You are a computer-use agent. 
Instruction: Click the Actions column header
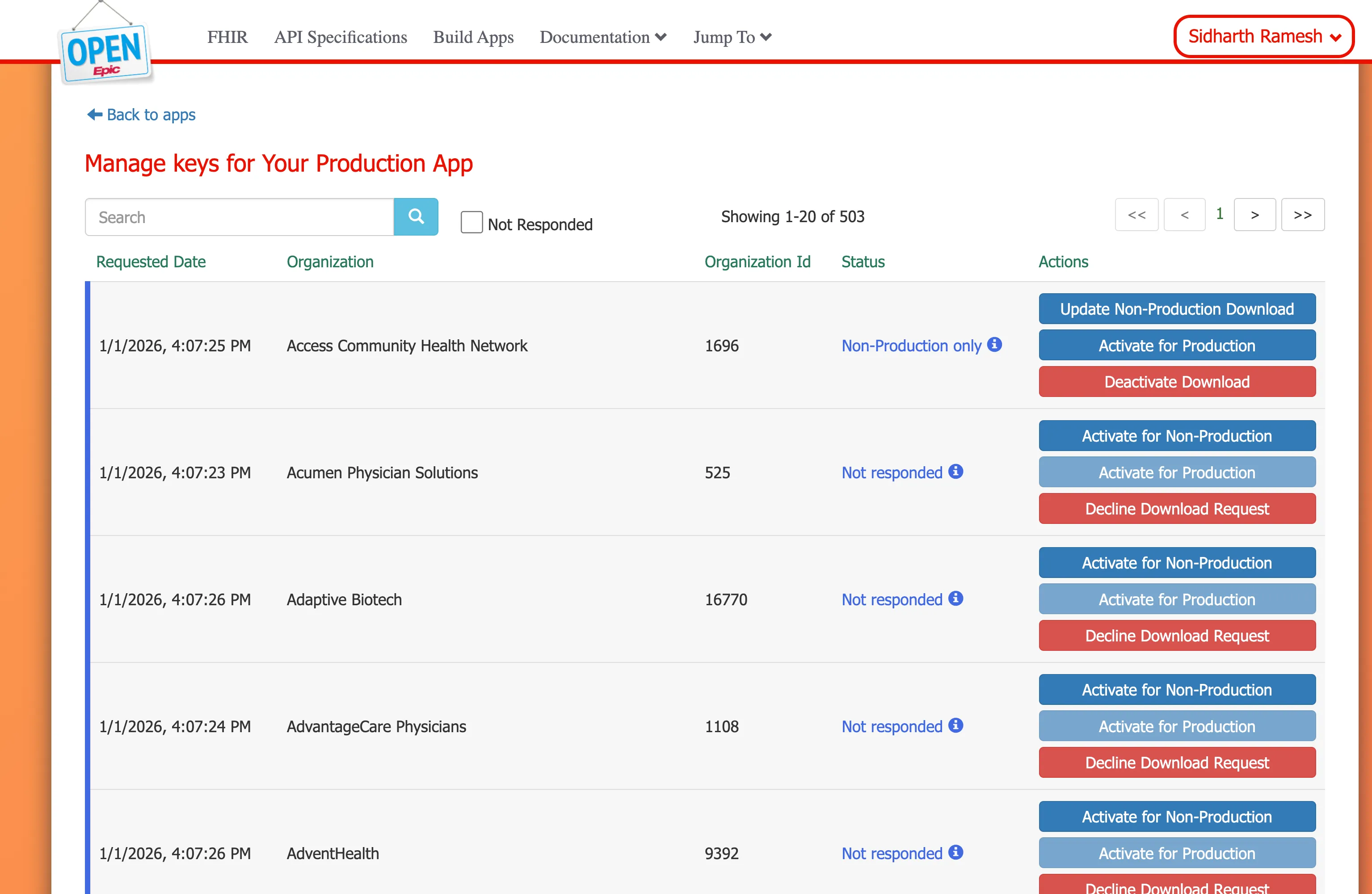pyautogui.click(x=1063, y=262)
